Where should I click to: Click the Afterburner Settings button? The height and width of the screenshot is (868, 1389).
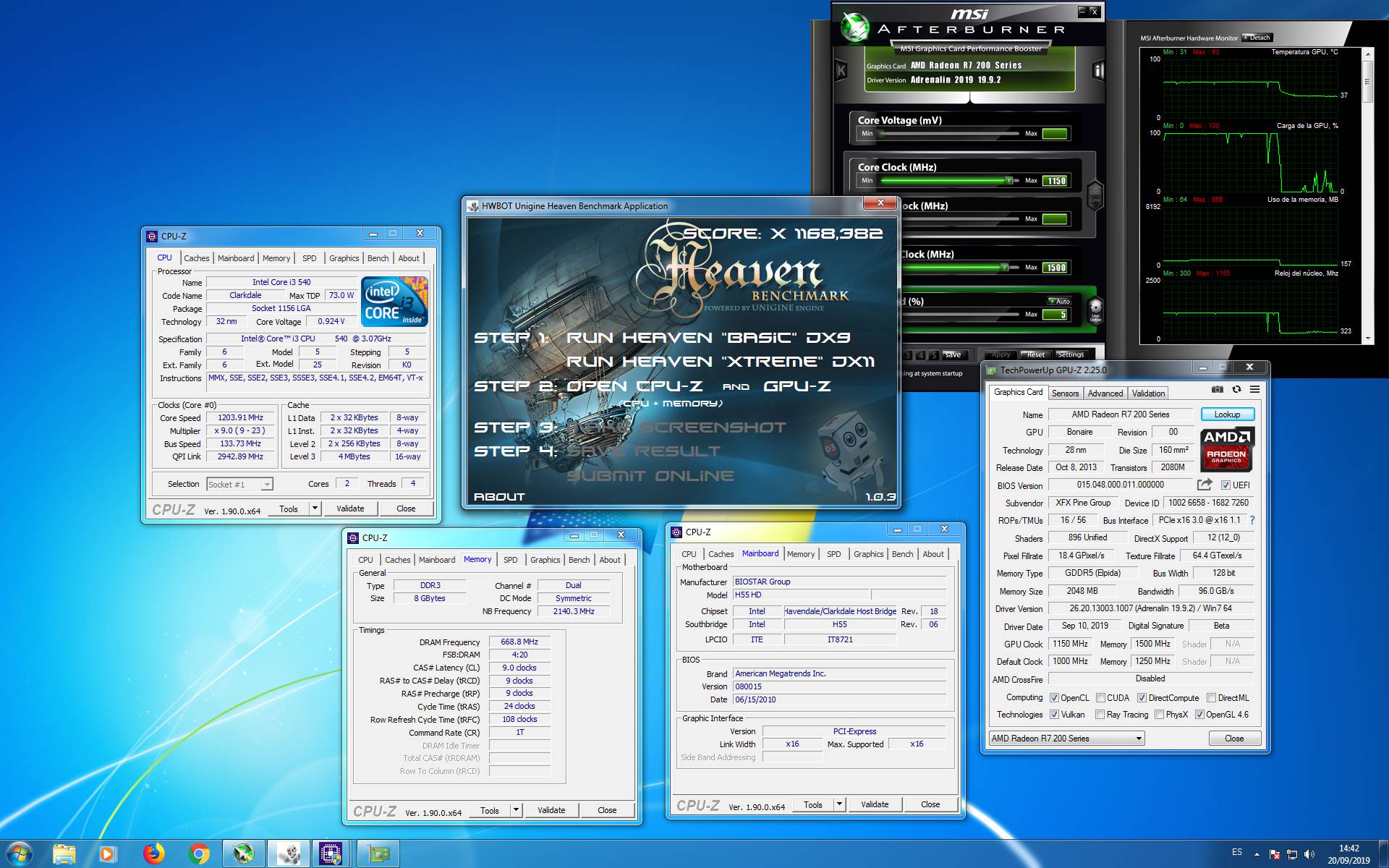tap(1071, 354)
